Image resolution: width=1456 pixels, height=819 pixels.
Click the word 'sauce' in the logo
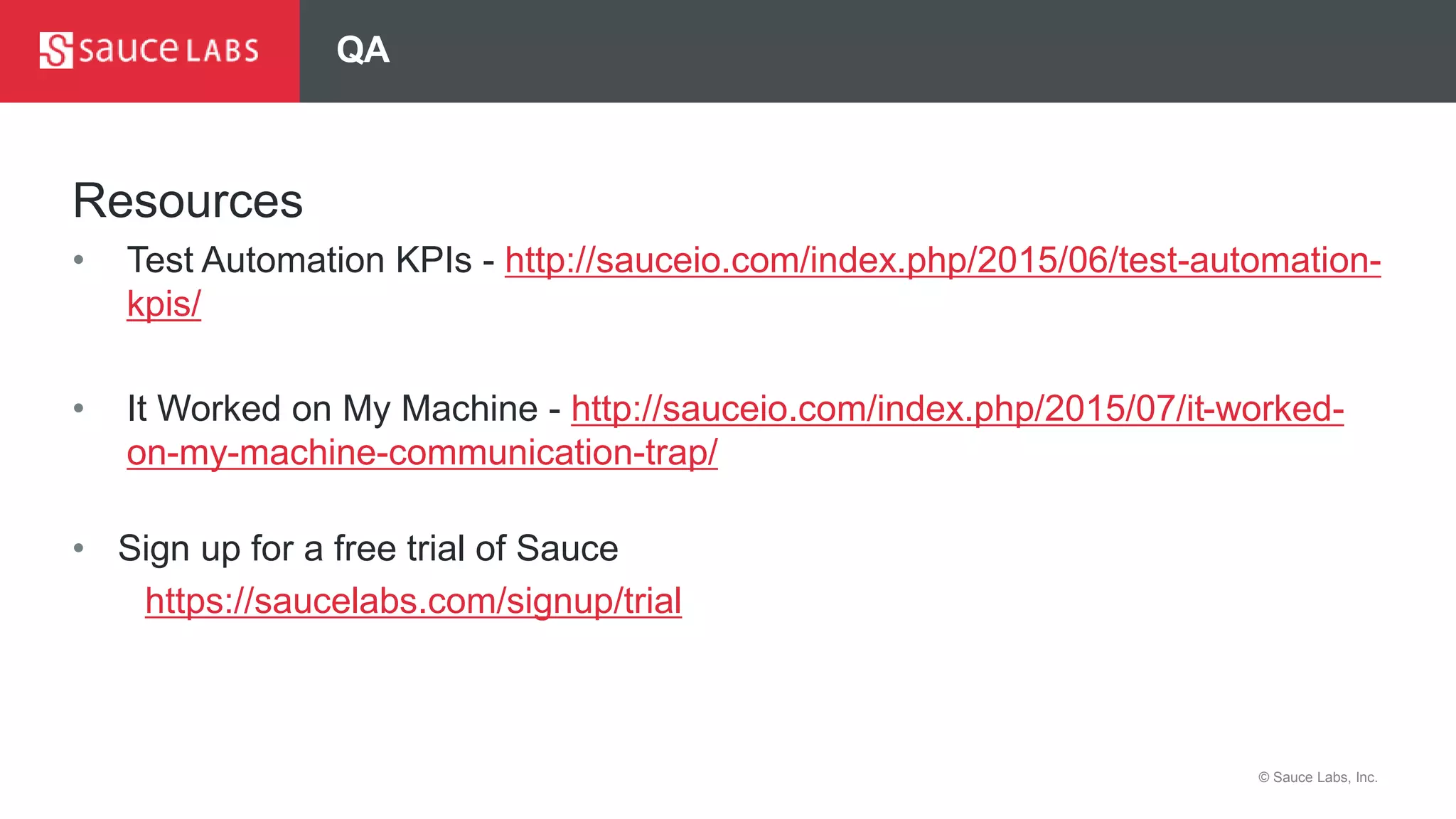coord(128,50)
